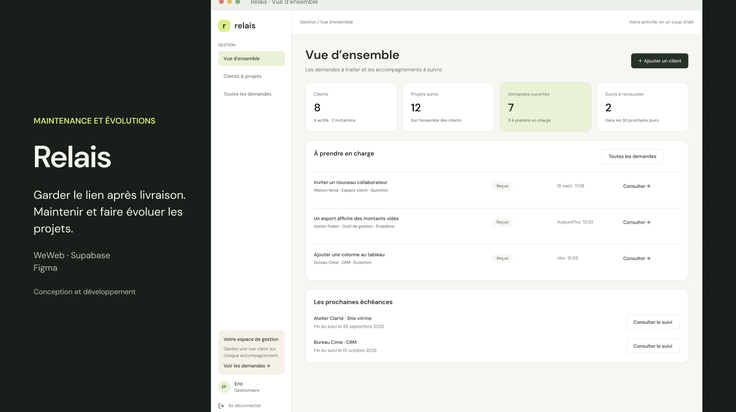Select the Demandes ouvertes stat card

click(545, 107)
